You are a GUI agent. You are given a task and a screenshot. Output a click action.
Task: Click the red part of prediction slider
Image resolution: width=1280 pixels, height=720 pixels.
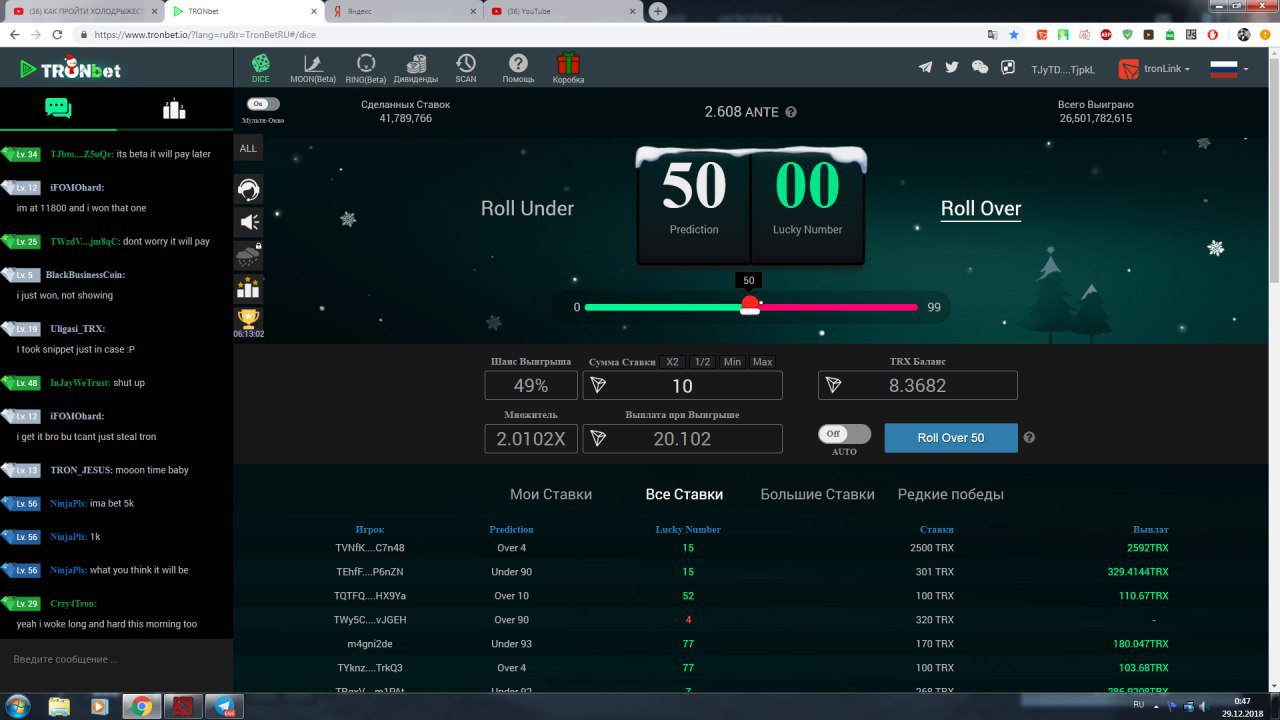840,307
